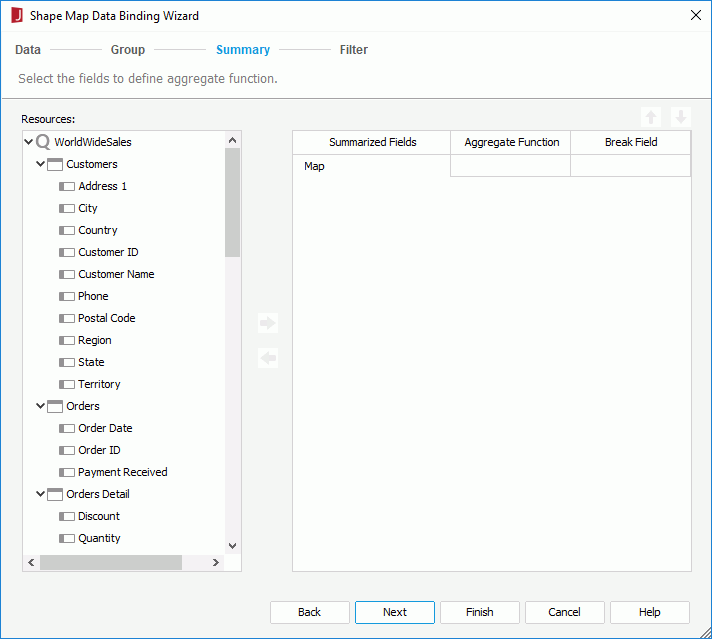Click the Resources scroll right arrow

216,562
